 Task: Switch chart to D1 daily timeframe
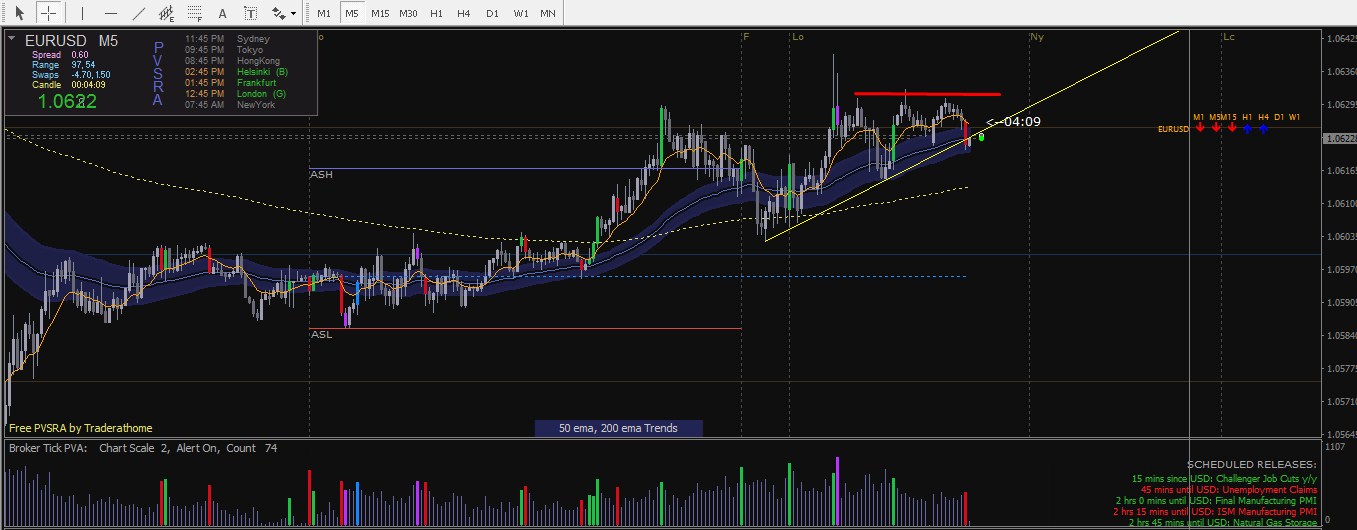click(x=492, y=14)
